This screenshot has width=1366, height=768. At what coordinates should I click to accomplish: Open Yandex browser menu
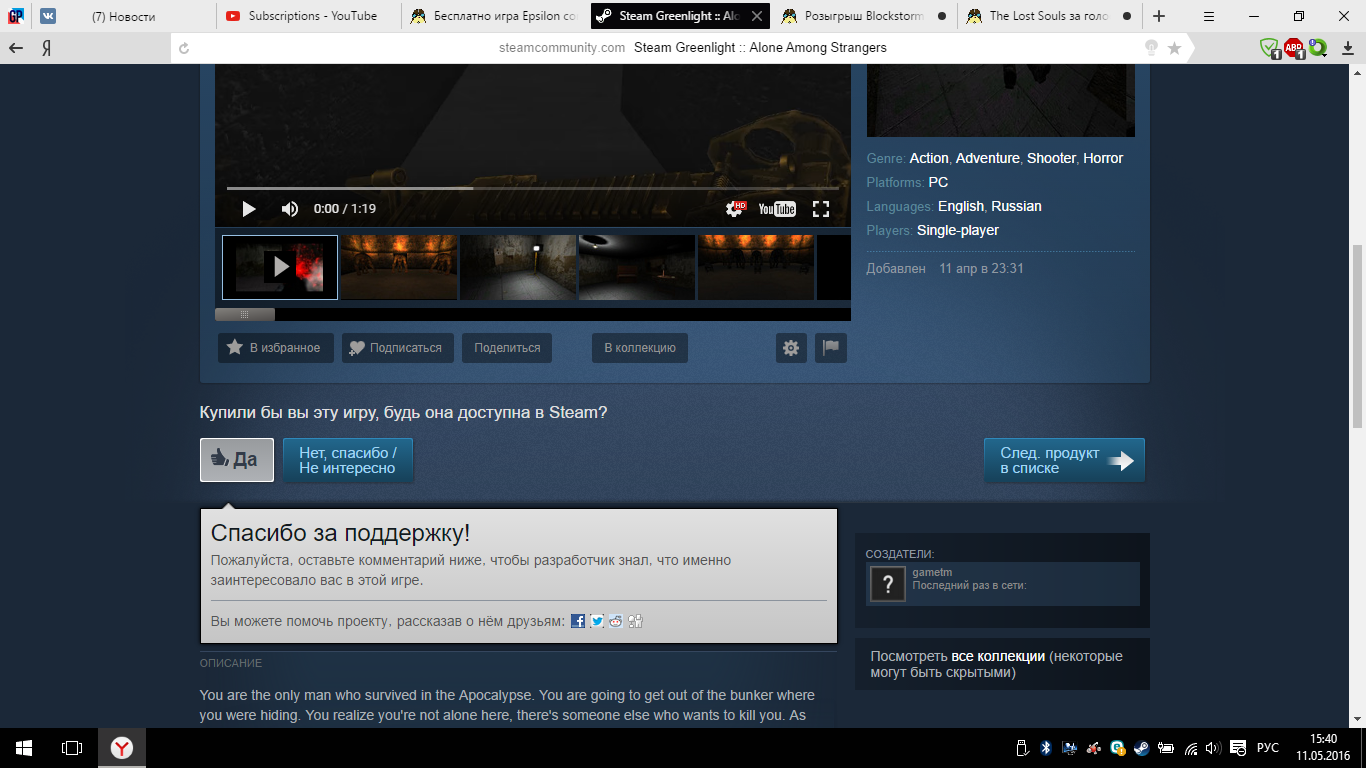(1208, 16)
